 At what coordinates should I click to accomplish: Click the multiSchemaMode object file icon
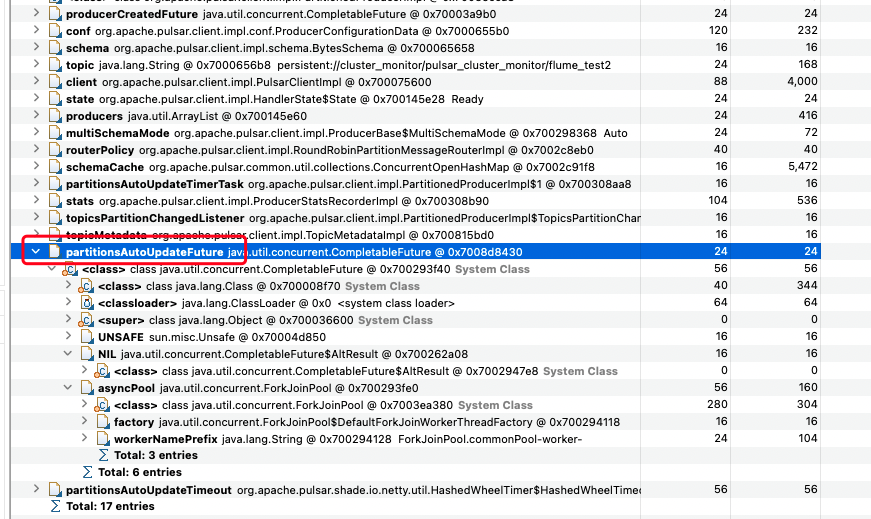(x=54, y=133)
